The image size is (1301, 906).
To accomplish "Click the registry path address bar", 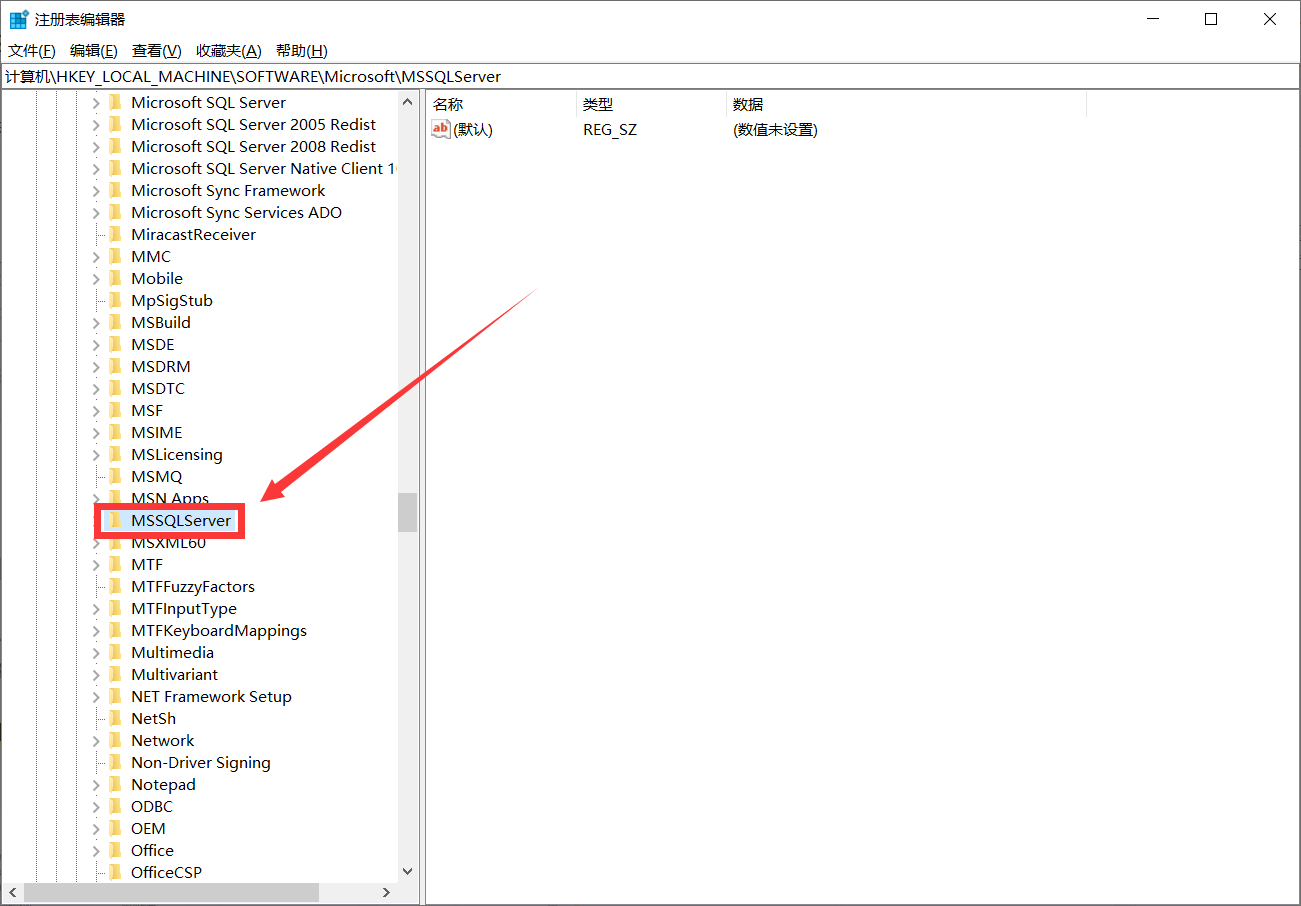I will tap(650, 76).
